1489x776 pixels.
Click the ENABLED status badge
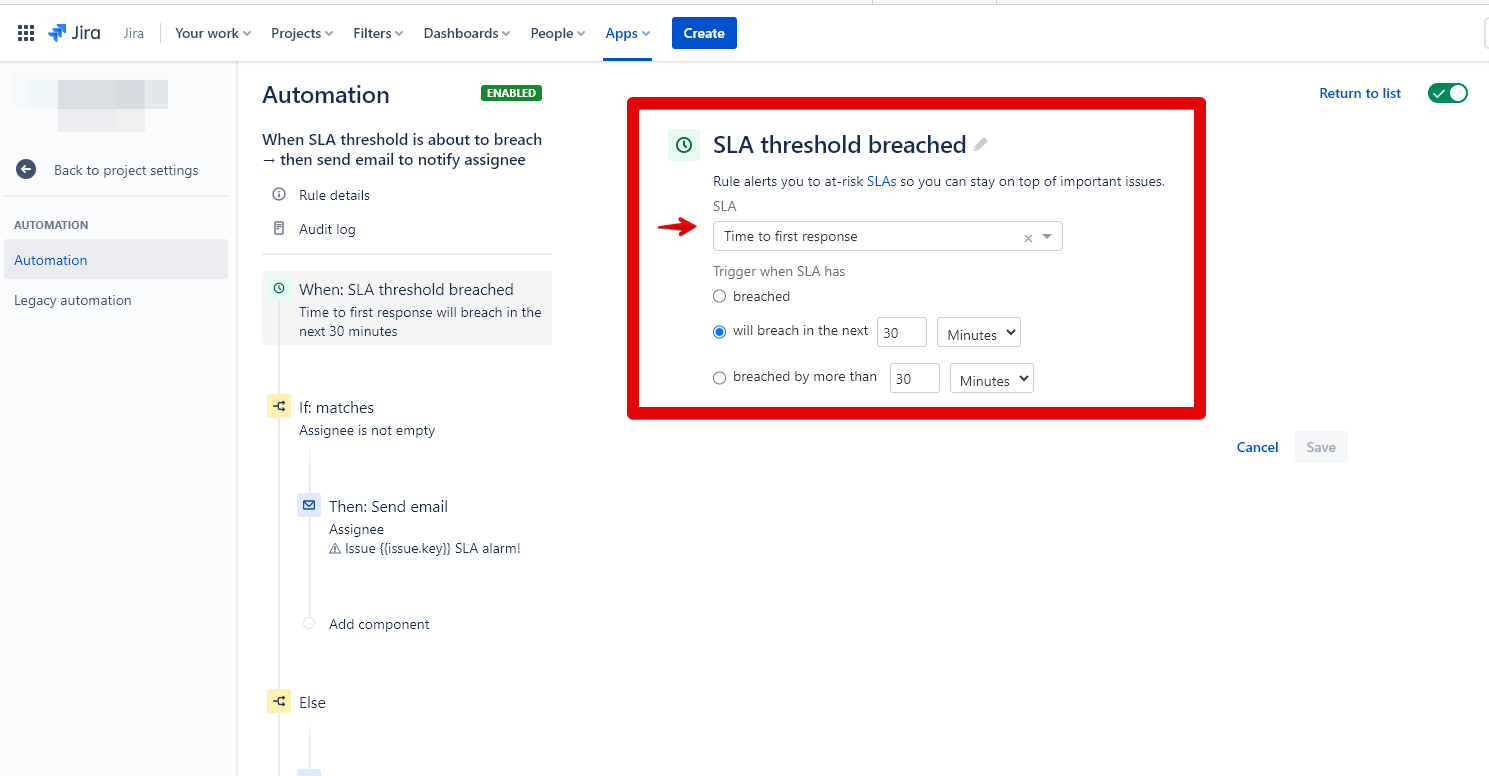(x=511, y=93)
